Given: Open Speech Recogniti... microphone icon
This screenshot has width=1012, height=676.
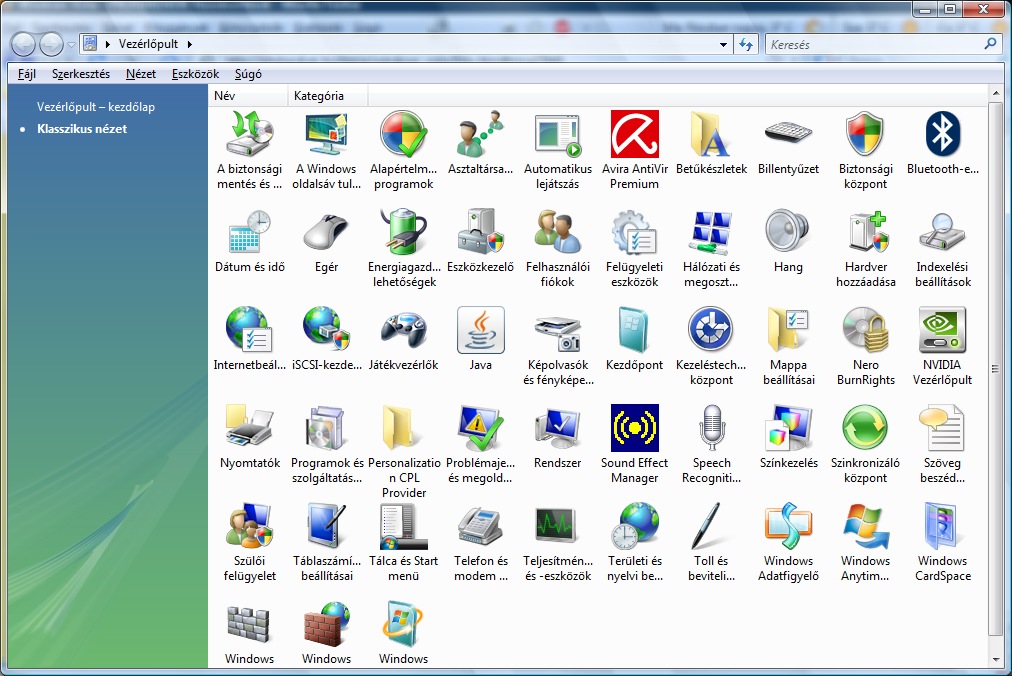Looking at the screenshot, I should pyautogui.click(x=711, y=428).
